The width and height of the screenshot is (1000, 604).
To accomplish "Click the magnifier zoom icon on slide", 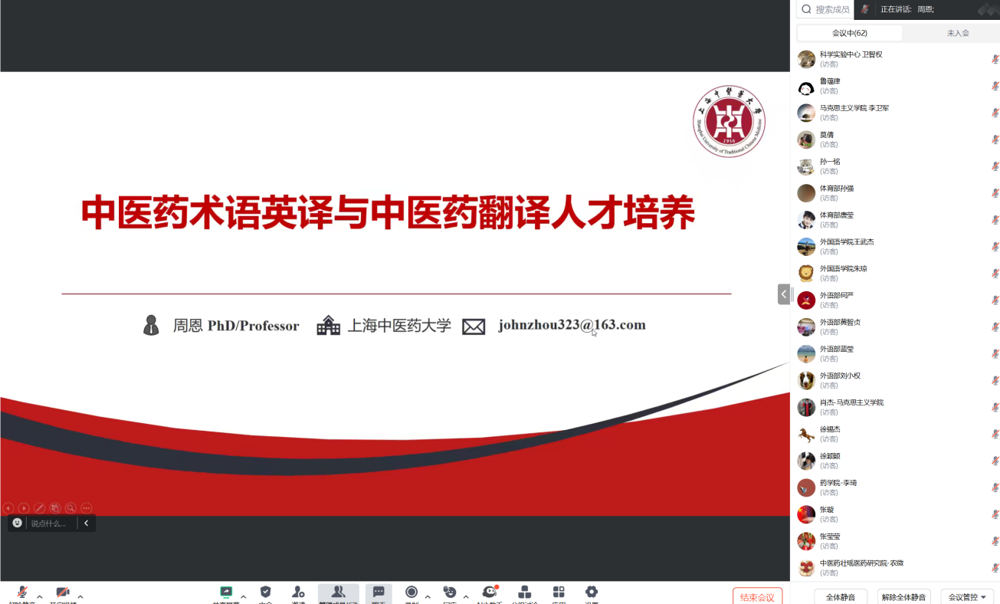I will click(x=70, y=508).
